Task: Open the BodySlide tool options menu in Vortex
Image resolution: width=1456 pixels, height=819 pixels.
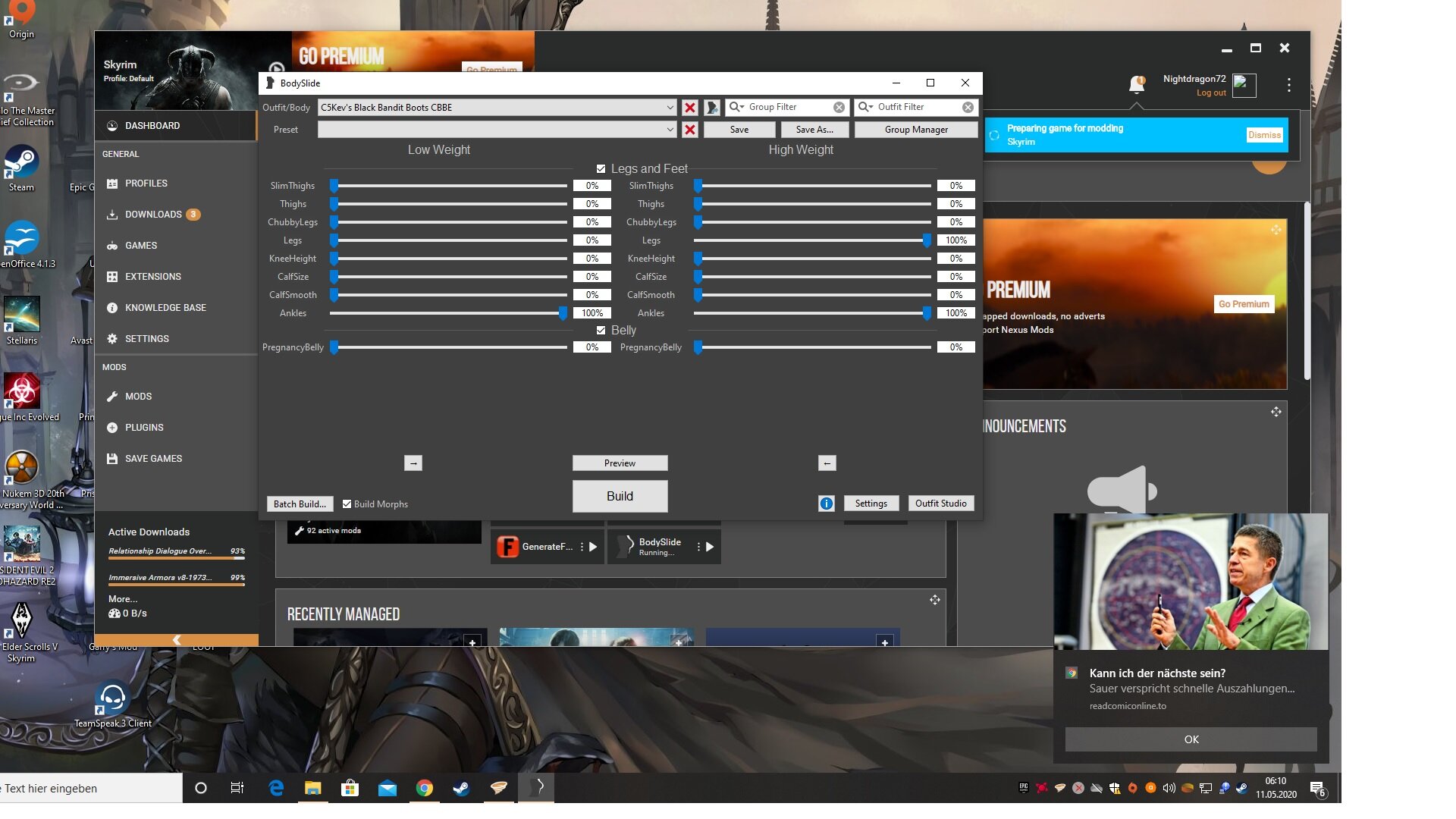Action: point(698,547)
